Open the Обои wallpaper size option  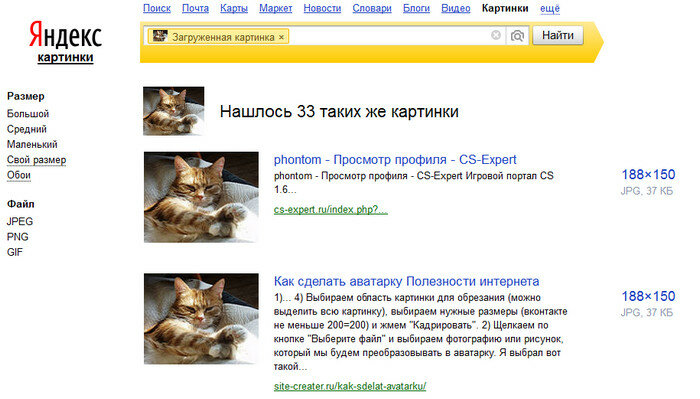19,175
